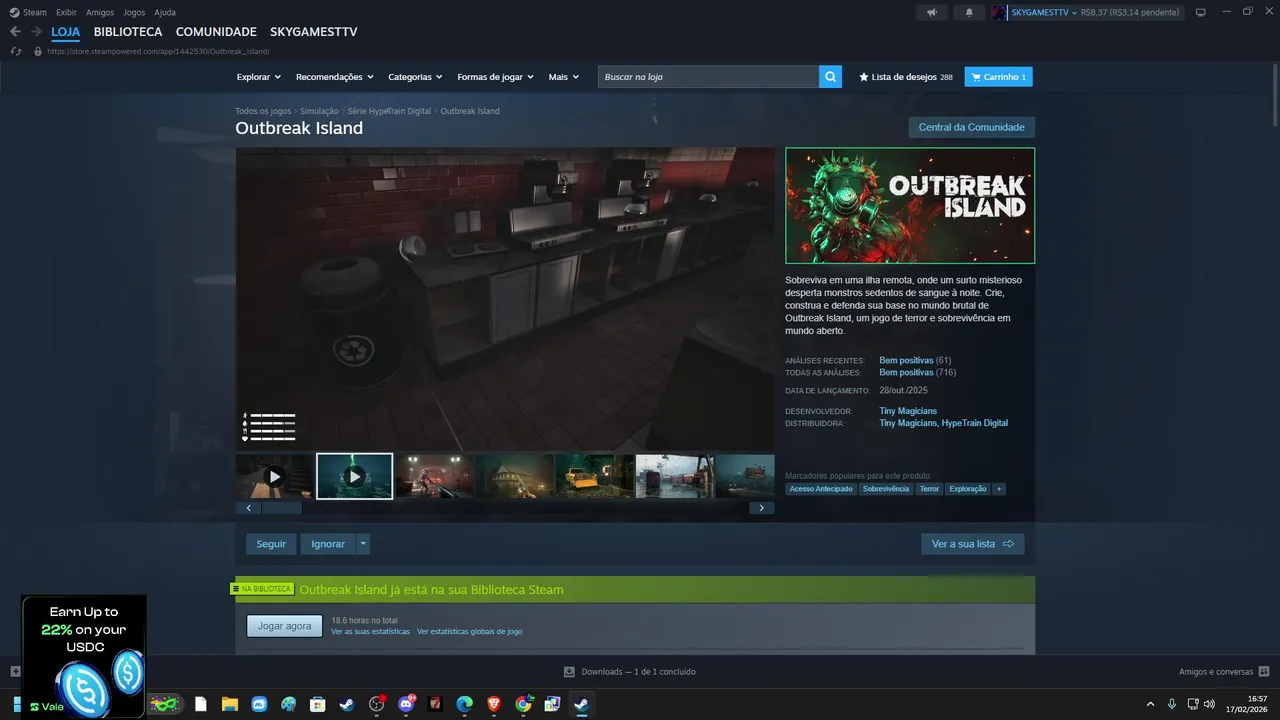Image resolution: width=1280 pixels, height=720 pixels.
Task: Open Google Chrome from the taskbar
Action: [523, 704]
